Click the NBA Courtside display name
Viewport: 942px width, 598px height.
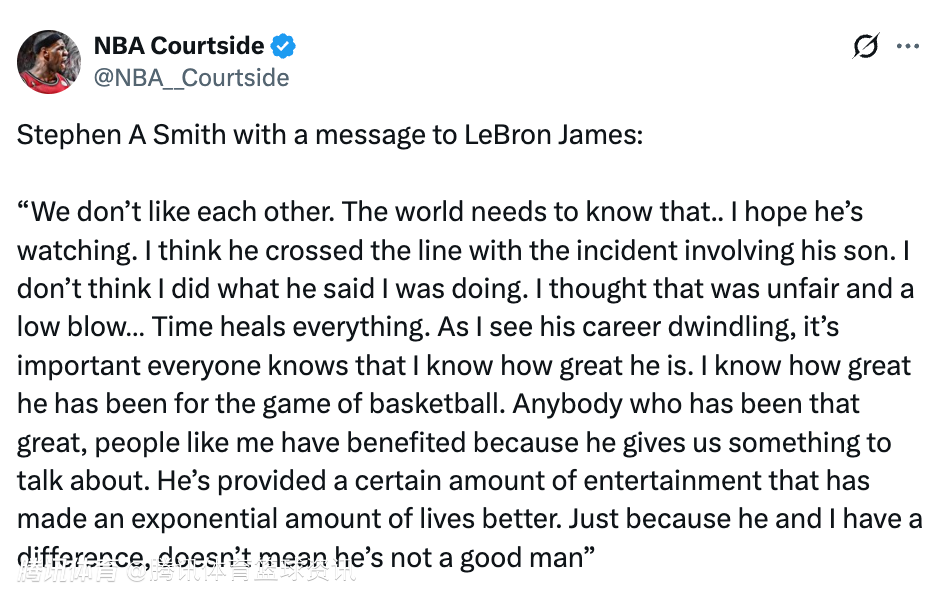tap(179, 46)
